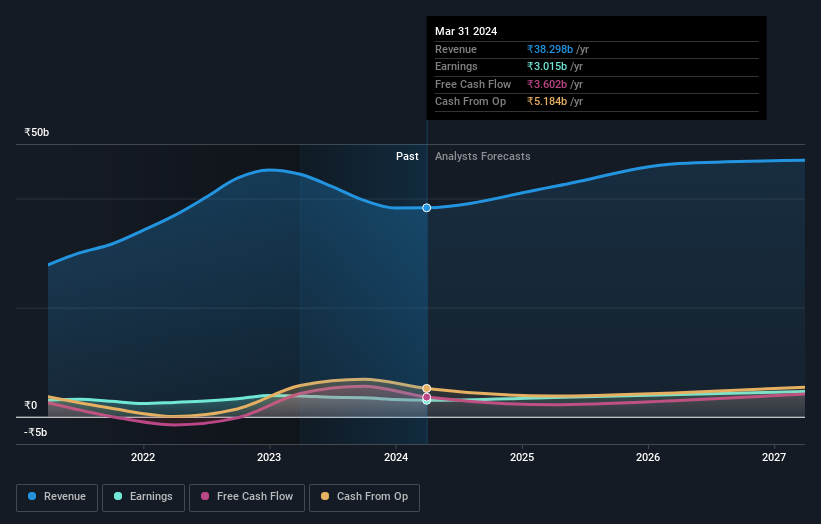The width and height of the screenshot is (821, 524).
Task: Click the Revenue row label in tooltip
Action: coord(456,49)
